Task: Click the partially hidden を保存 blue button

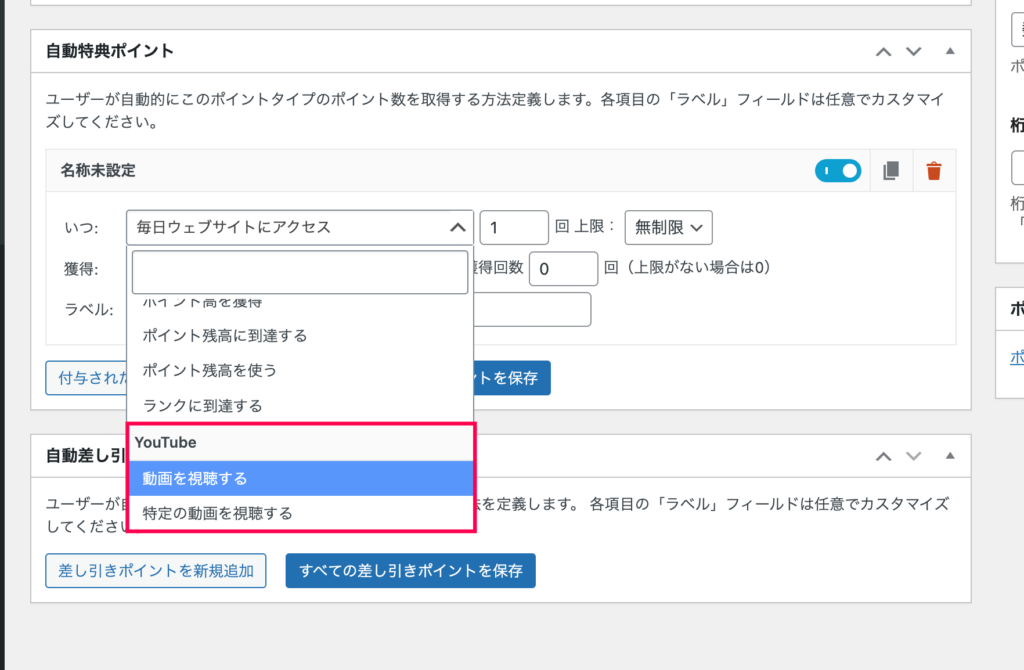Action: tap(512, 378)
